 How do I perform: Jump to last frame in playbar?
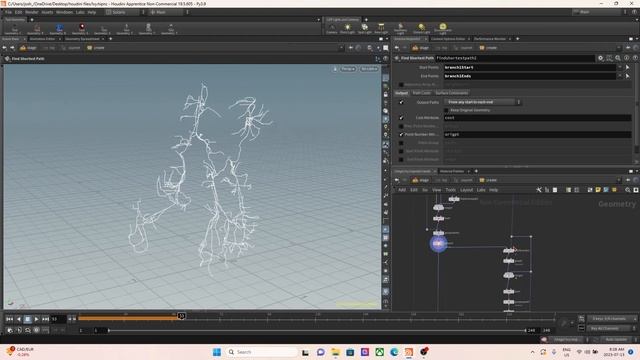click(46, 319)
